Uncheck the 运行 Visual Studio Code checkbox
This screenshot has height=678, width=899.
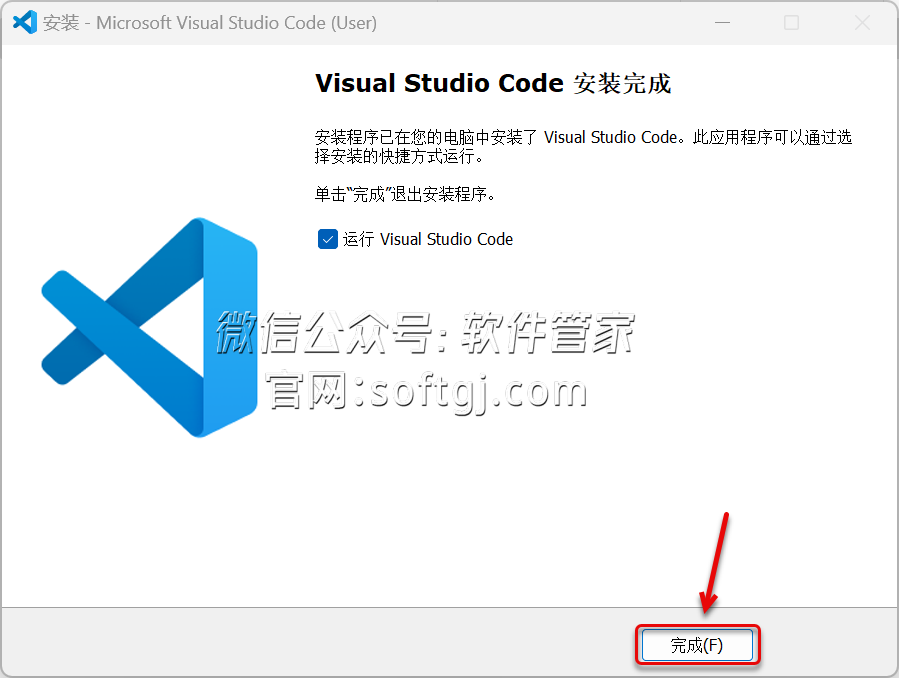point(327,239)
